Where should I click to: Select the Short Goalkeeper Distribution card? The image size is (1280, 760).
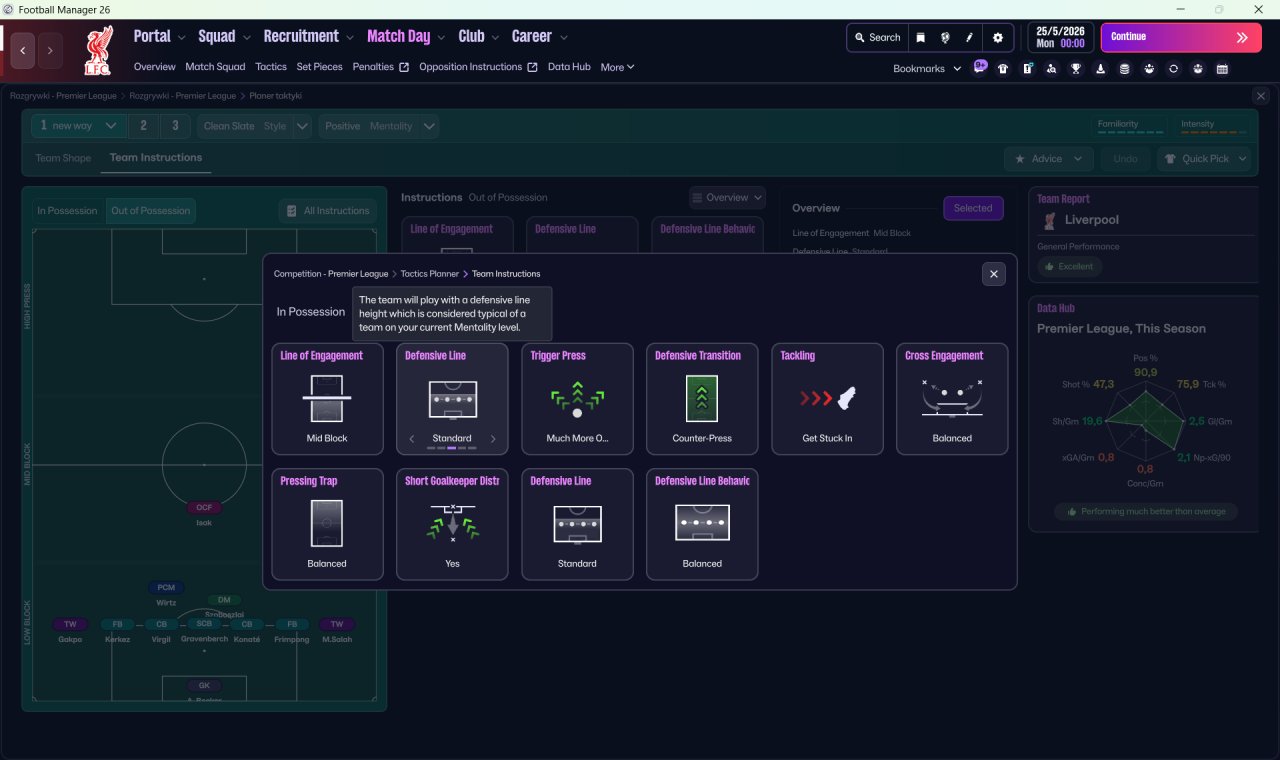(452, 524)
